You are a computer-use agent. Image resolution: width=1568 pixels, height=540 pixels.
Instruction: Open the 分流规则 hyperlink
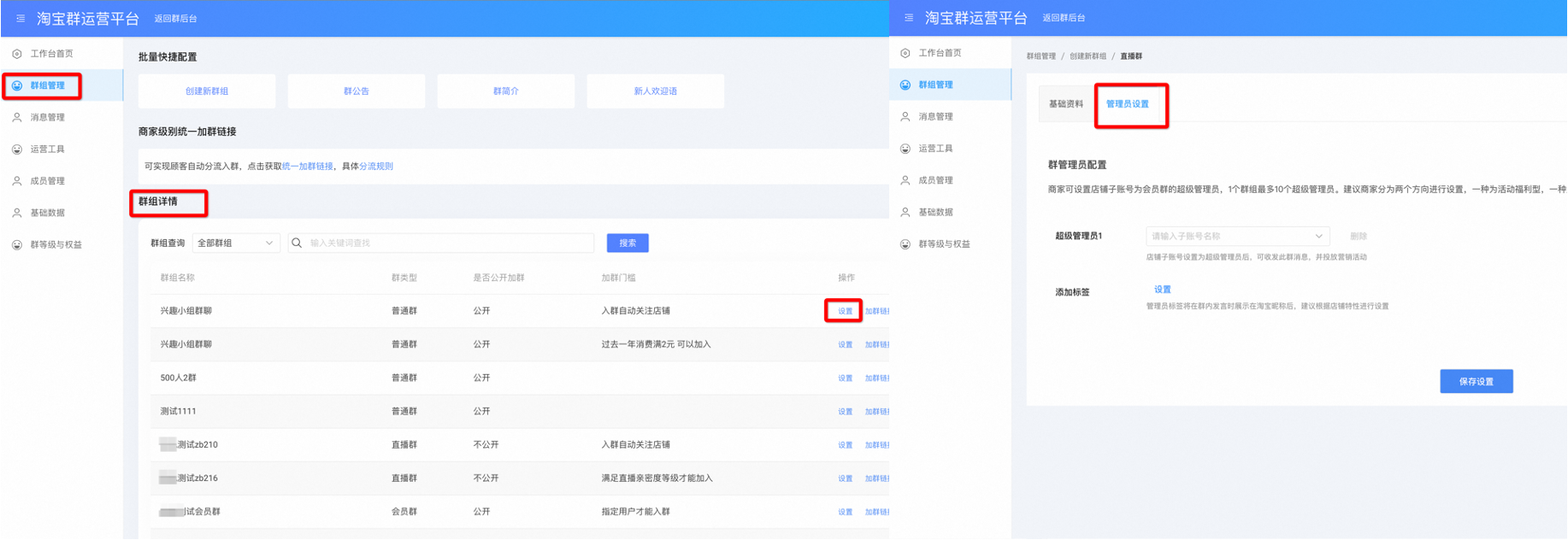pyautogui.click(x=376, y=167)
